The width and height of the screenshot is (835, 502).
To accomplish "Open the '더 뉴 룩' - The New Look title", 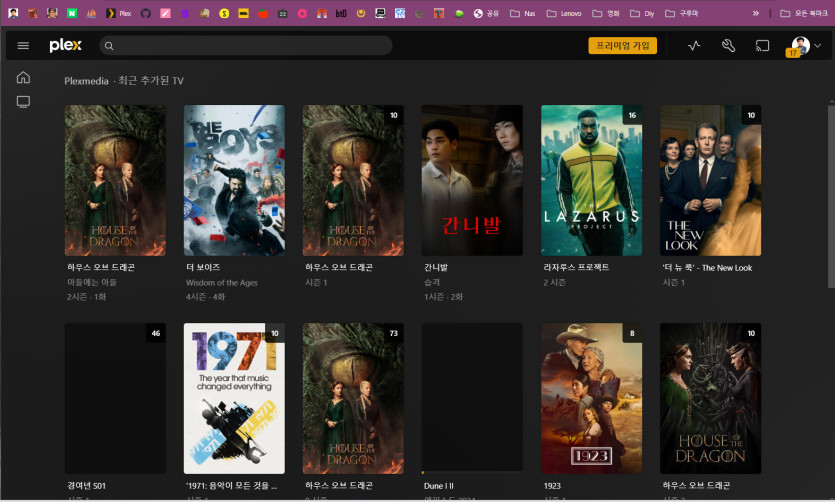I will tap(707, 268).
